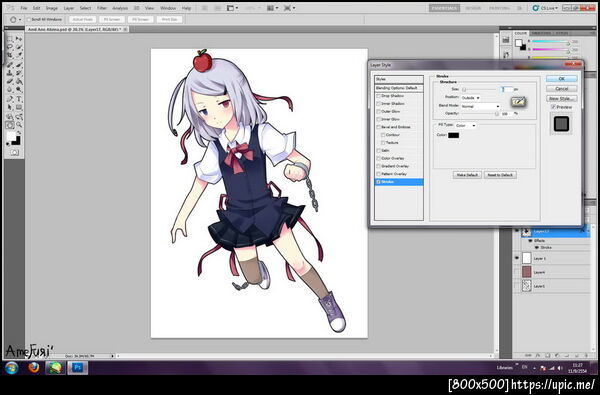Open the Image menu

pos(52,8)
